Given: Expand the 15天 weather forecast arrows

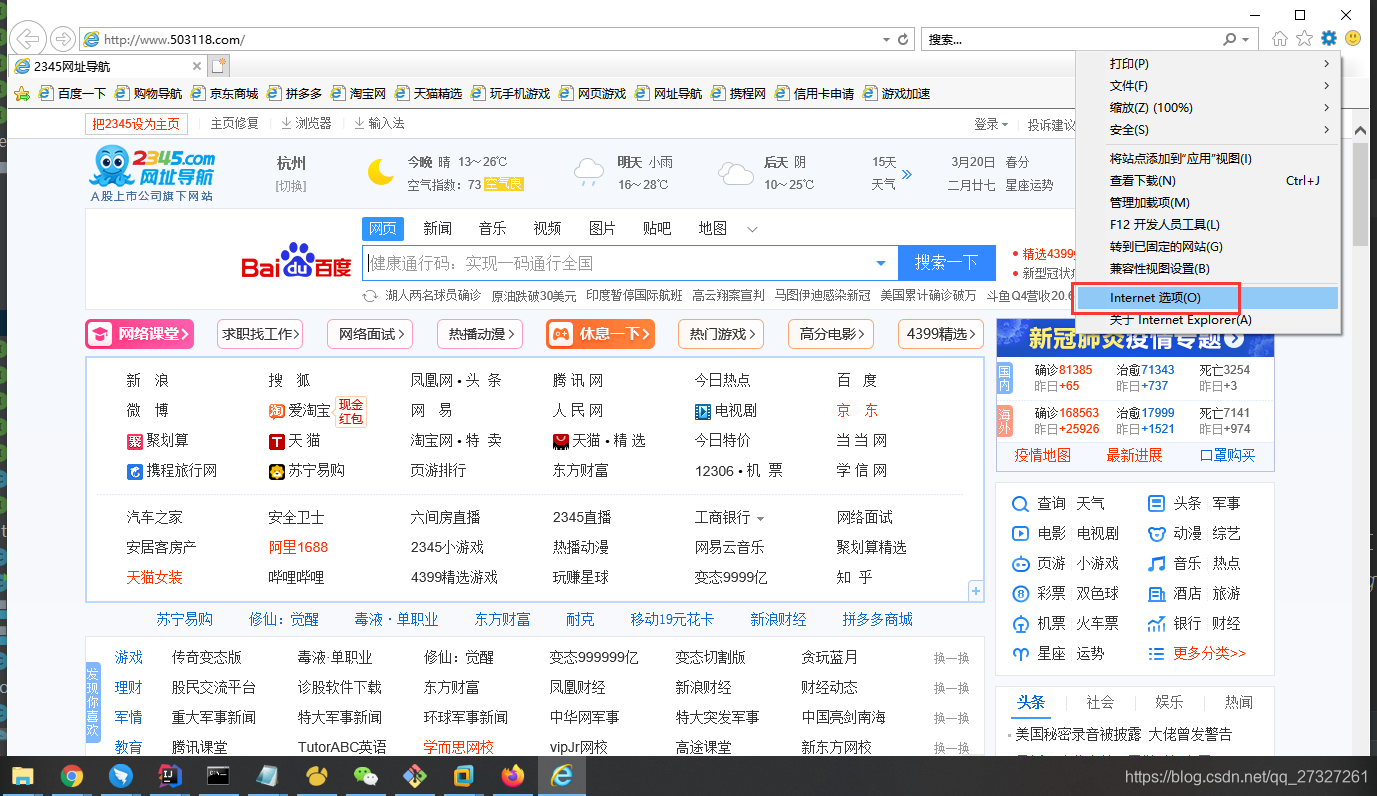Looking at the screenshot, I should coord(907,174).
